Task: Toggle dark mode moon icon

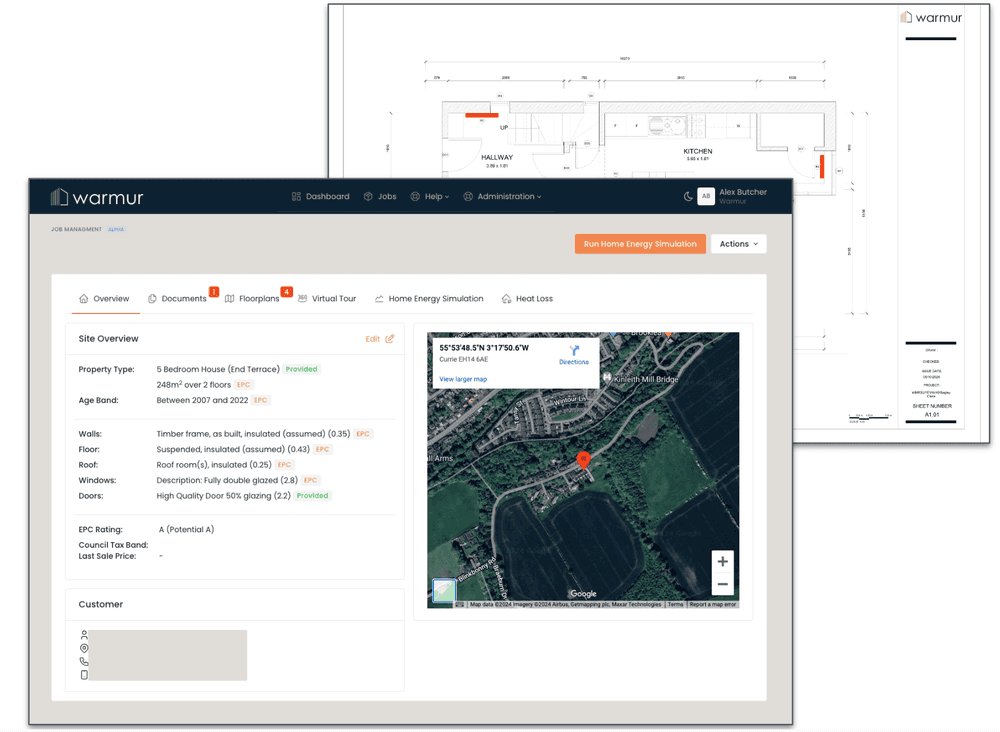Action: (688, 197)
